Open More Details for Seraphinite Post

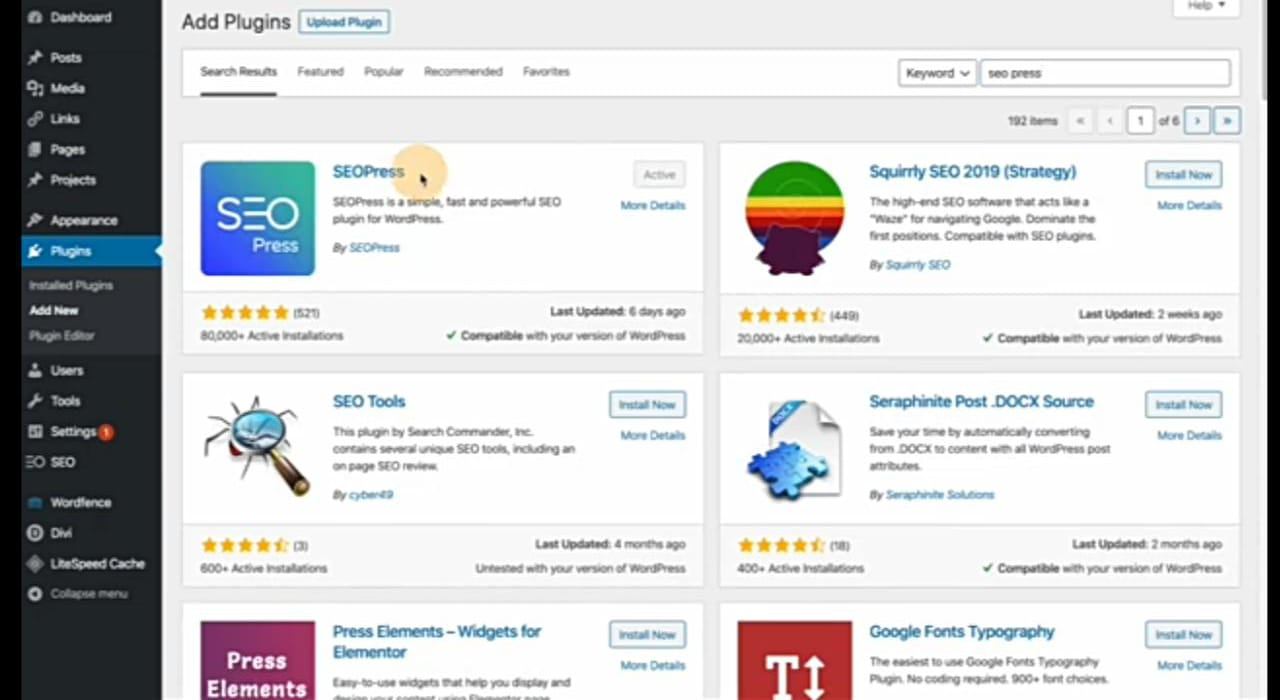tap(1189, 435)
